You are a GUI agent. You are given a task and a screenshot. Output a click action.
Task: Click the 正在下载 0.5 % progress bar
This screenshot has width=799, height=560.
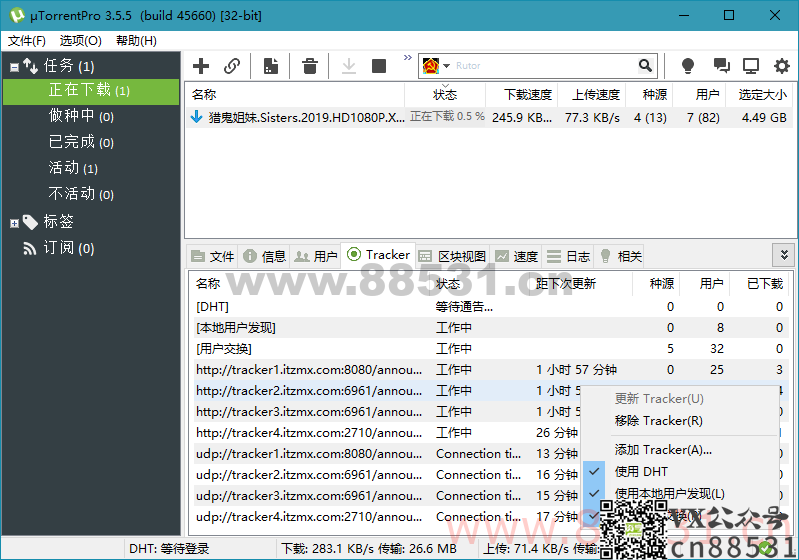pos(446,117)
